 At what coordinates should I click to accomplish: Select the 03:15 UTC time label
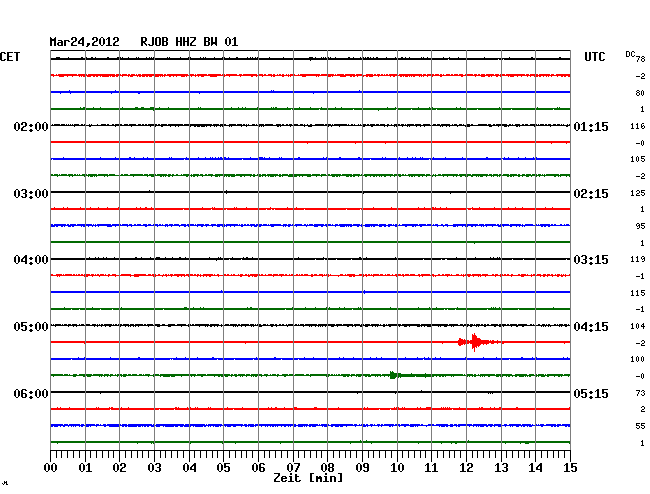[591, 260]
